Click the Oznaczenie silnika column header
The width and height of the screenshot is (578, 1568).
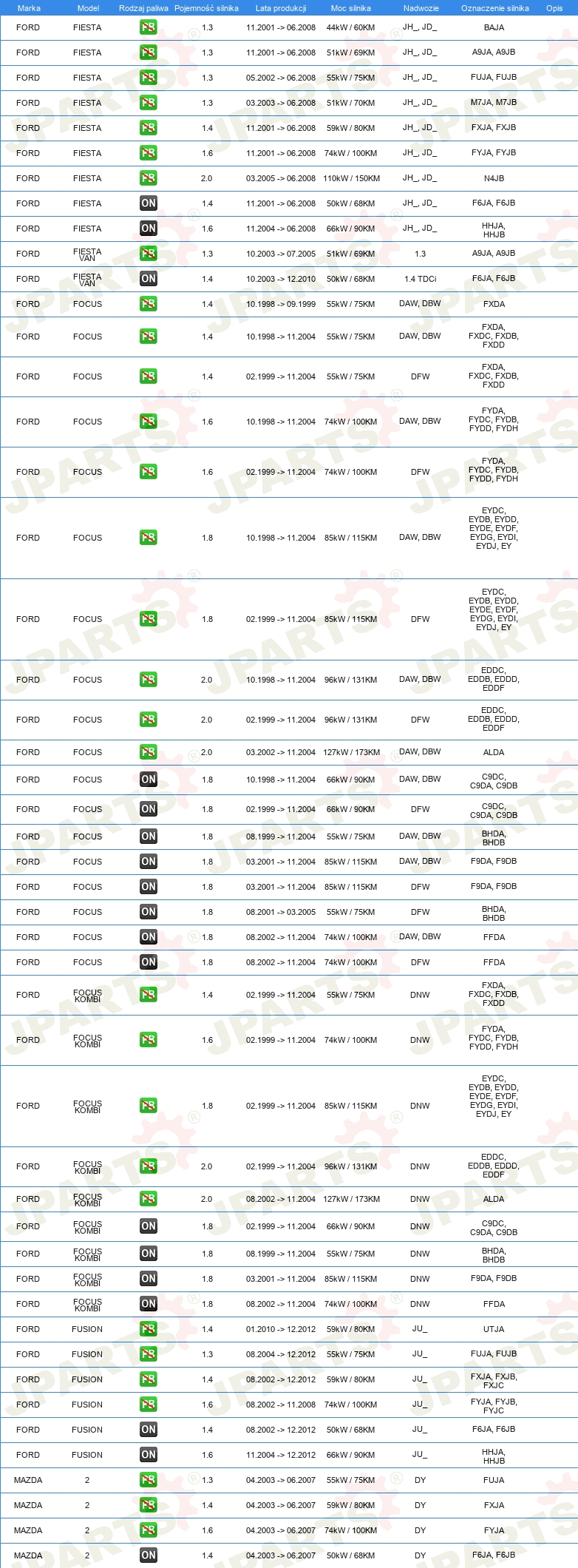coord(495,8)
